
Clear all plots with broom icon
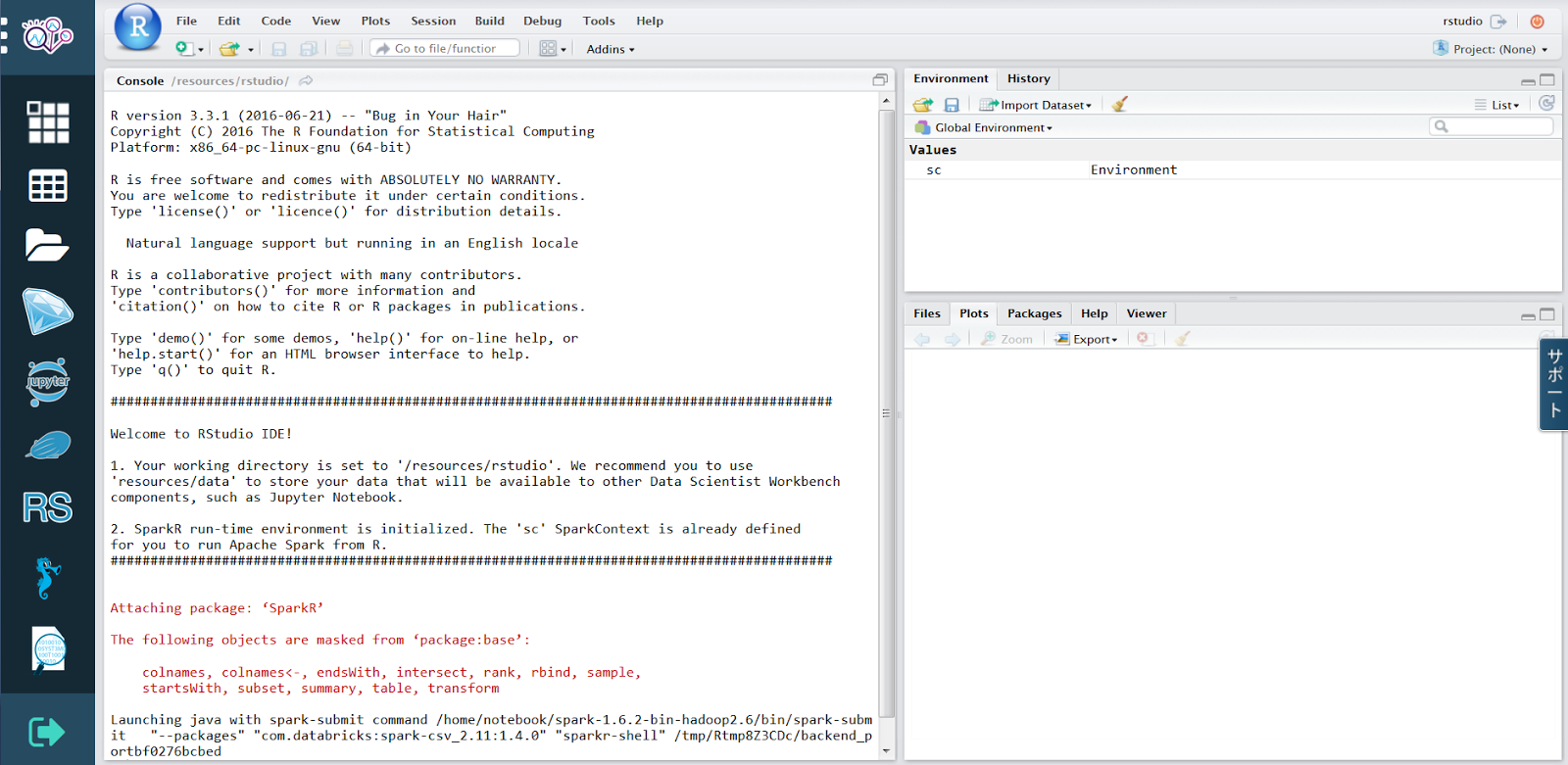pos(1183,338)
